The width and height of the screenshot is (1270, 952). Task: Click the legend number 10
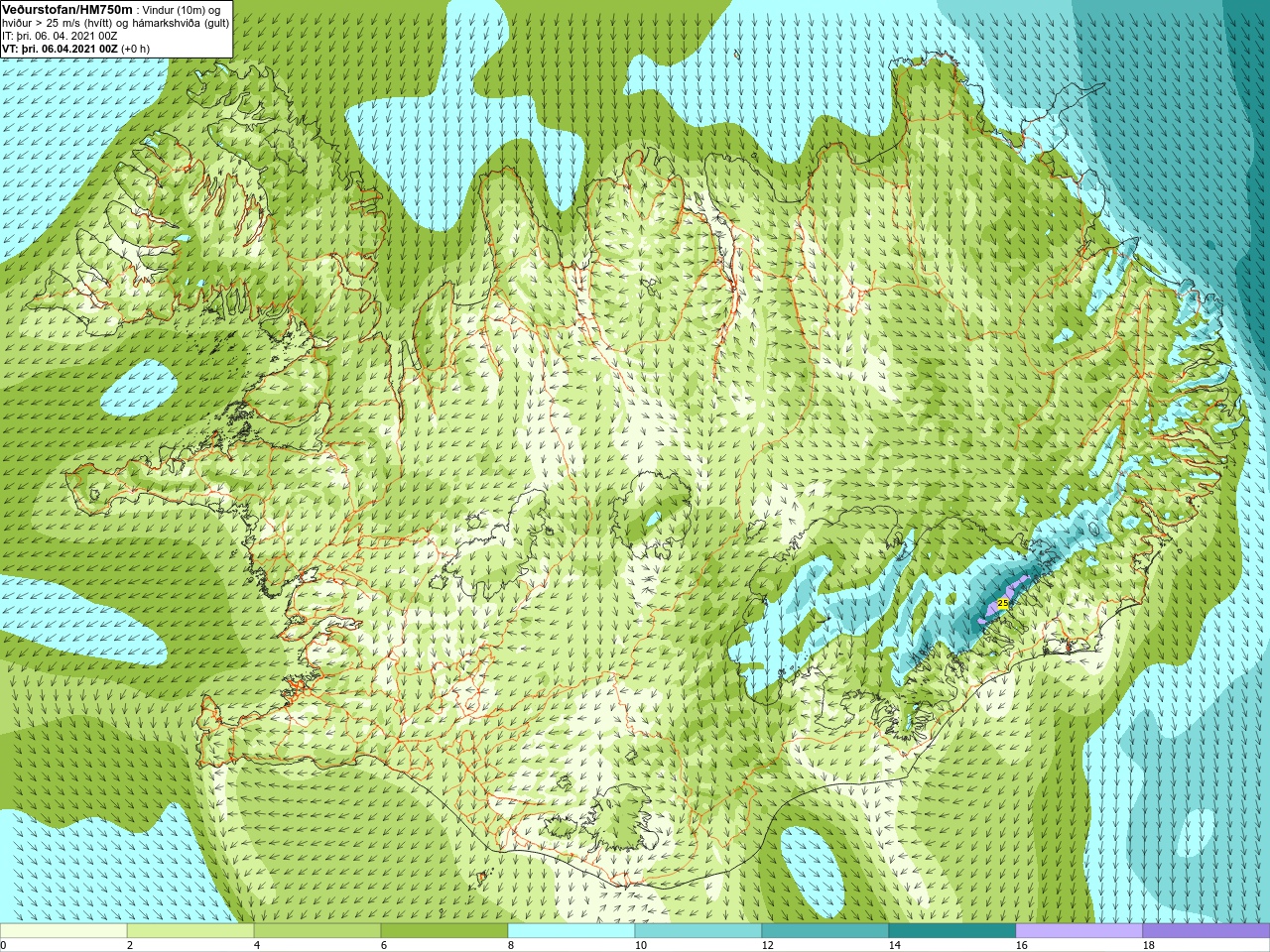point(640,945)
